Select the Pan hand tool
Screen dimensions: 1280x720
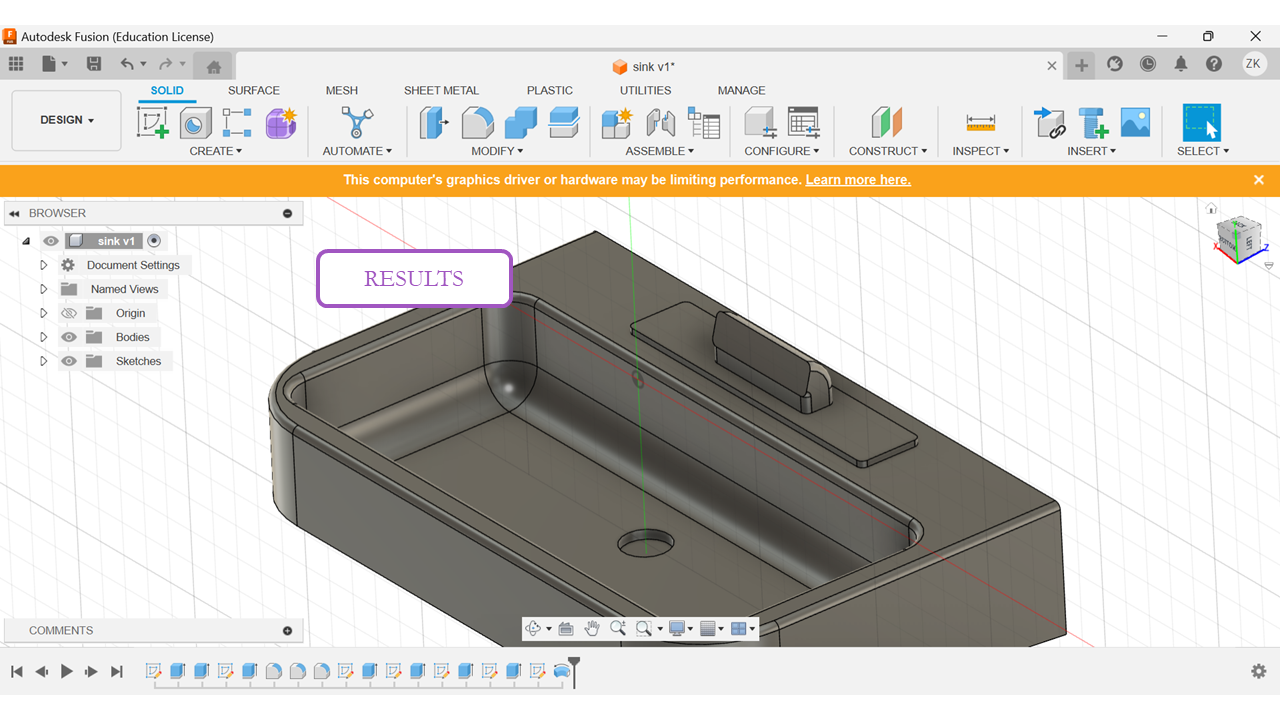[592, 628]
